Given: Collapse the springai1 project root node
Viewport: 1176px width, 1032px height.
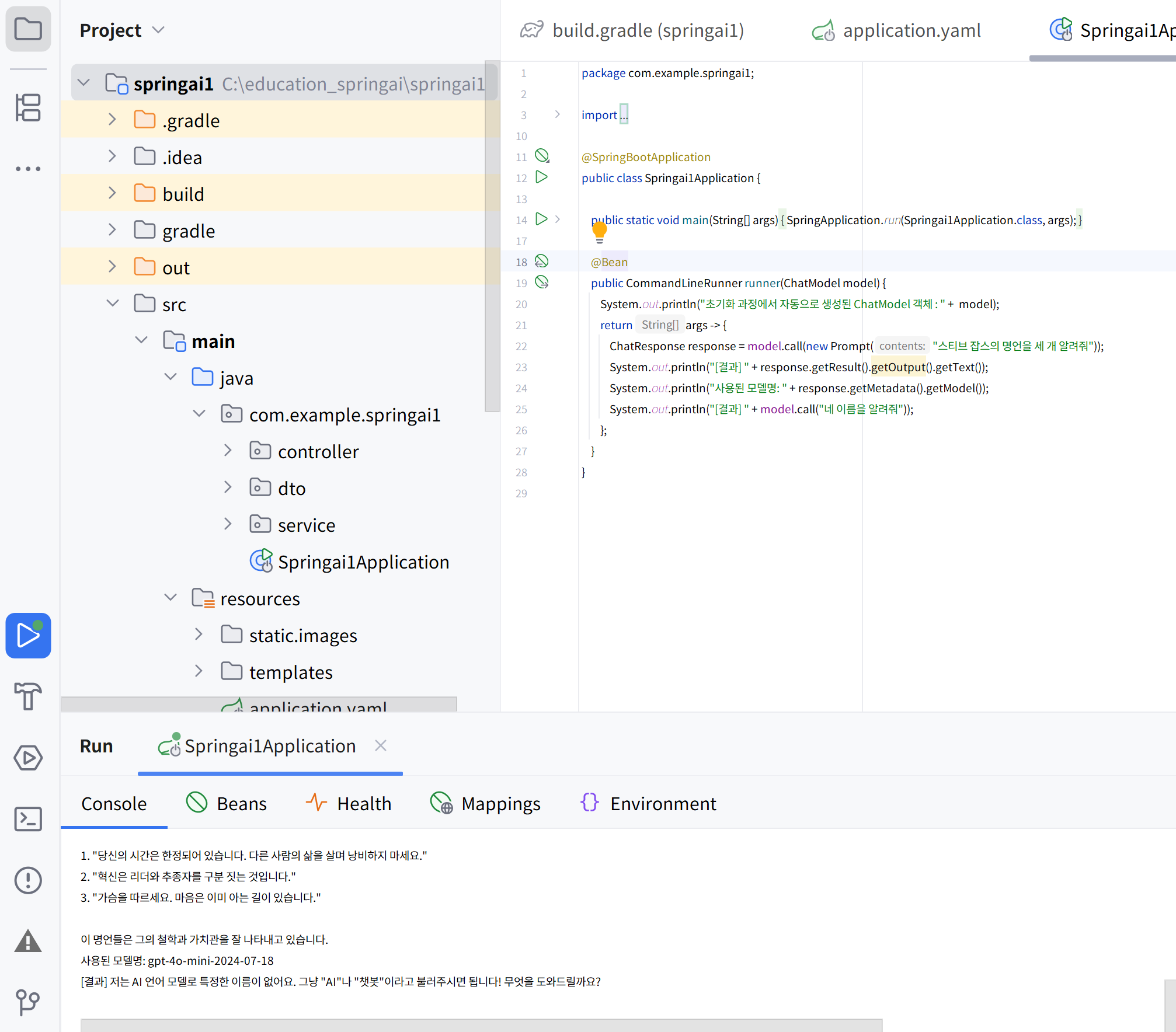Looking at the screenshot, I should [84, 83].
